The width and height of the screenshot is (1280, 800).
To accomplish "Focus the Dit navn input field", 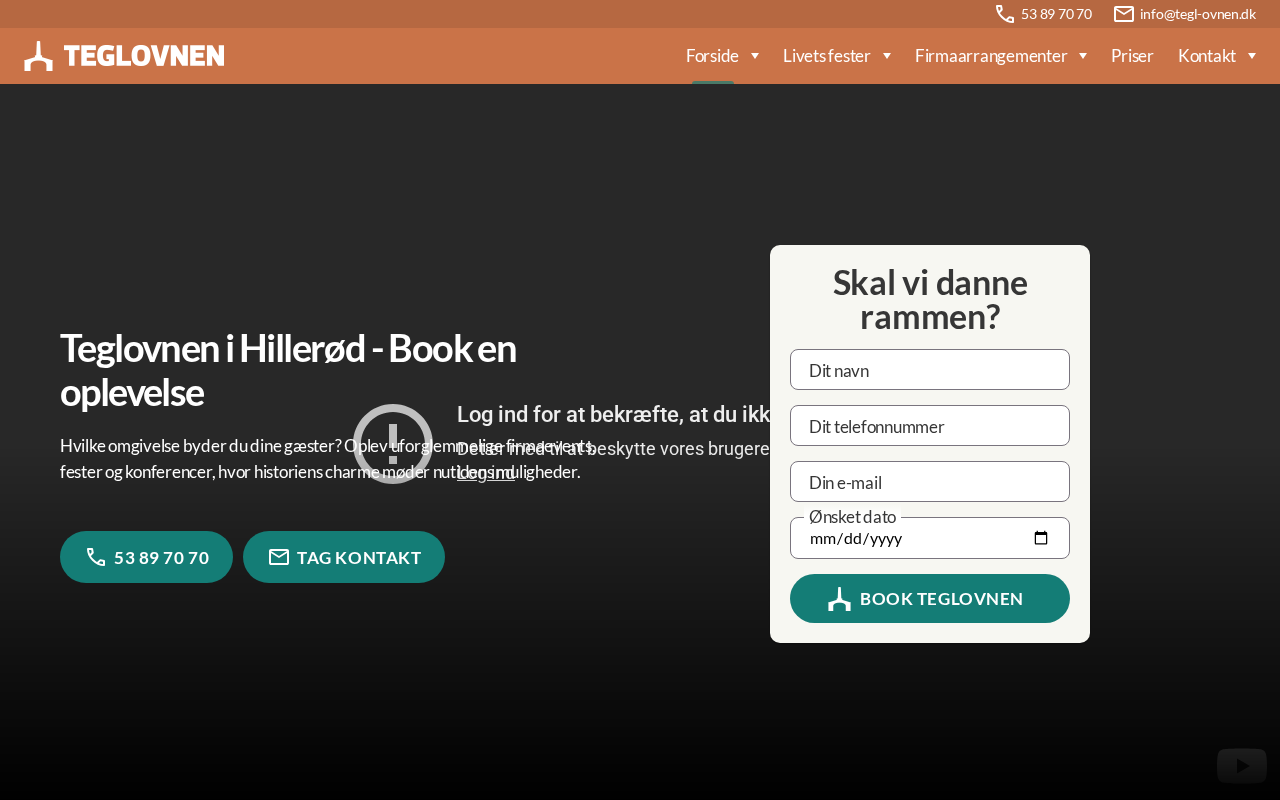I will click(930, 370).
